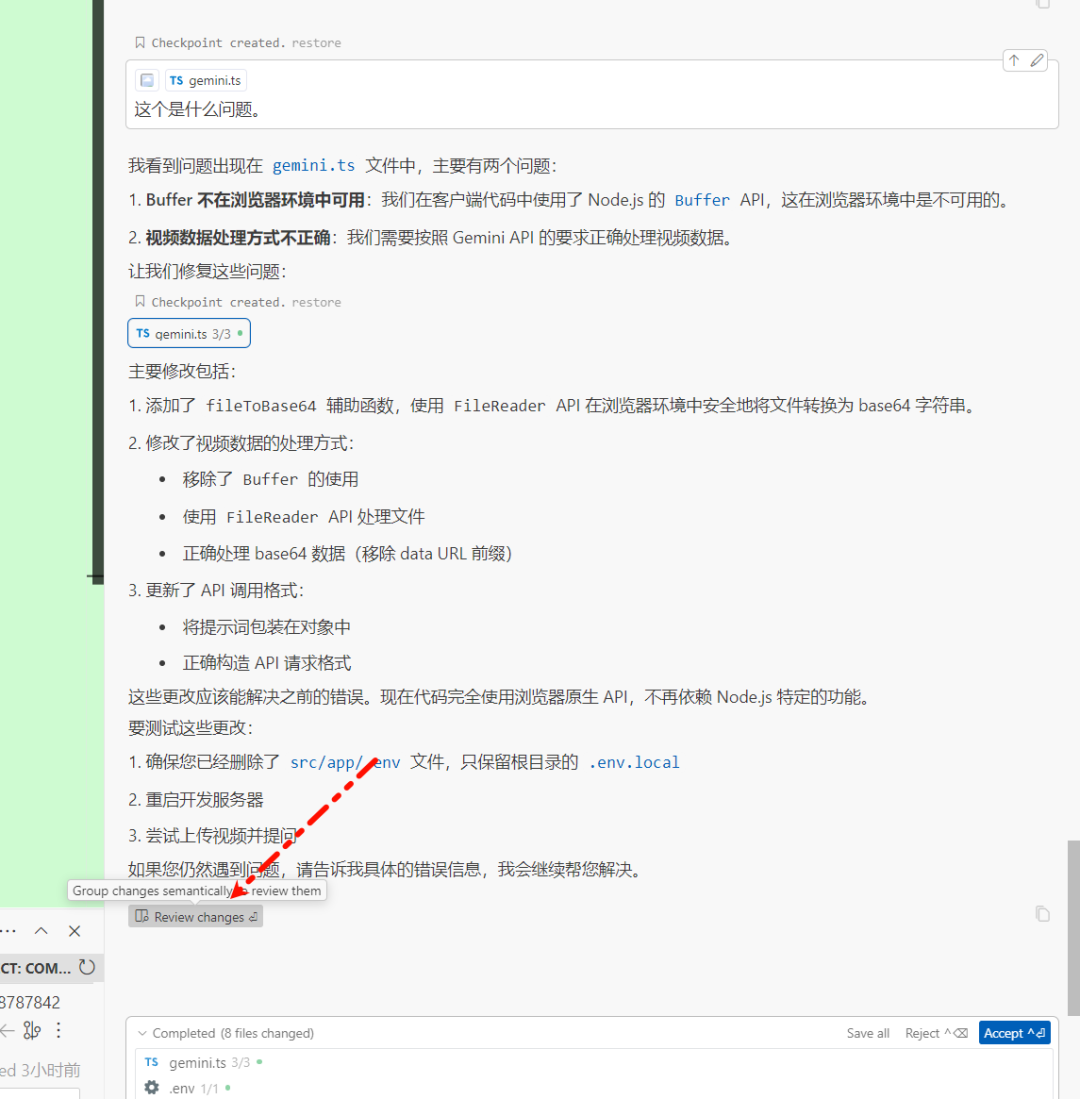This screenshot has height=1099, width=1080.
Task: Click Save all in changes bar
Action: tap(868, 1033)
